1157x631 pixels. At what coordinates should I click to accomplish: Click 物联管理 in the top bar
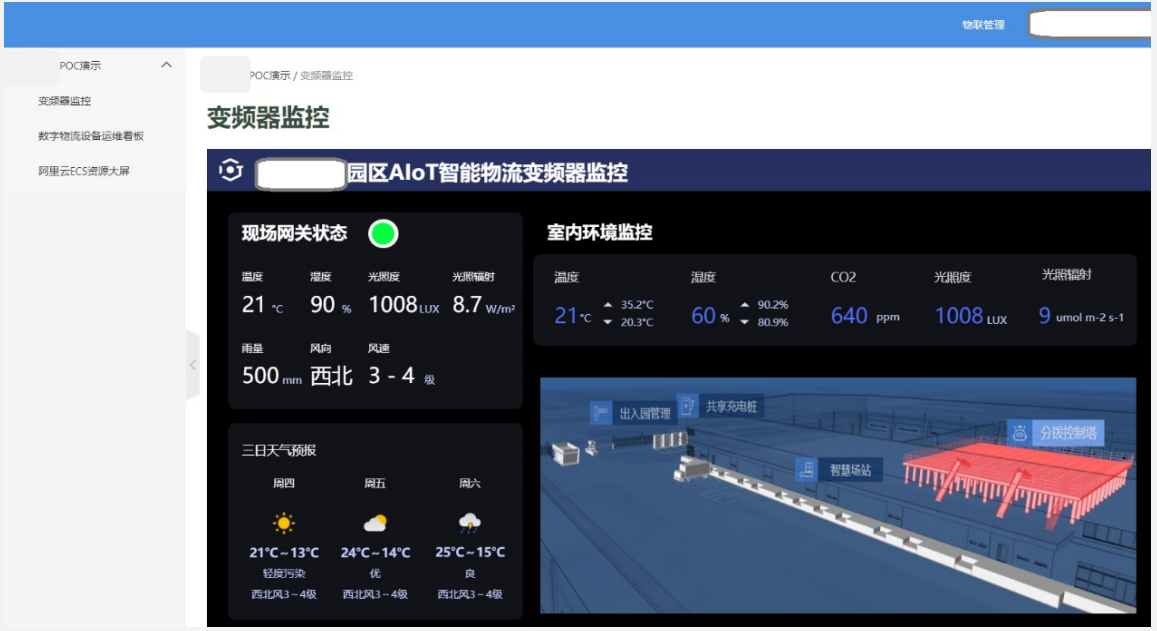983,25
